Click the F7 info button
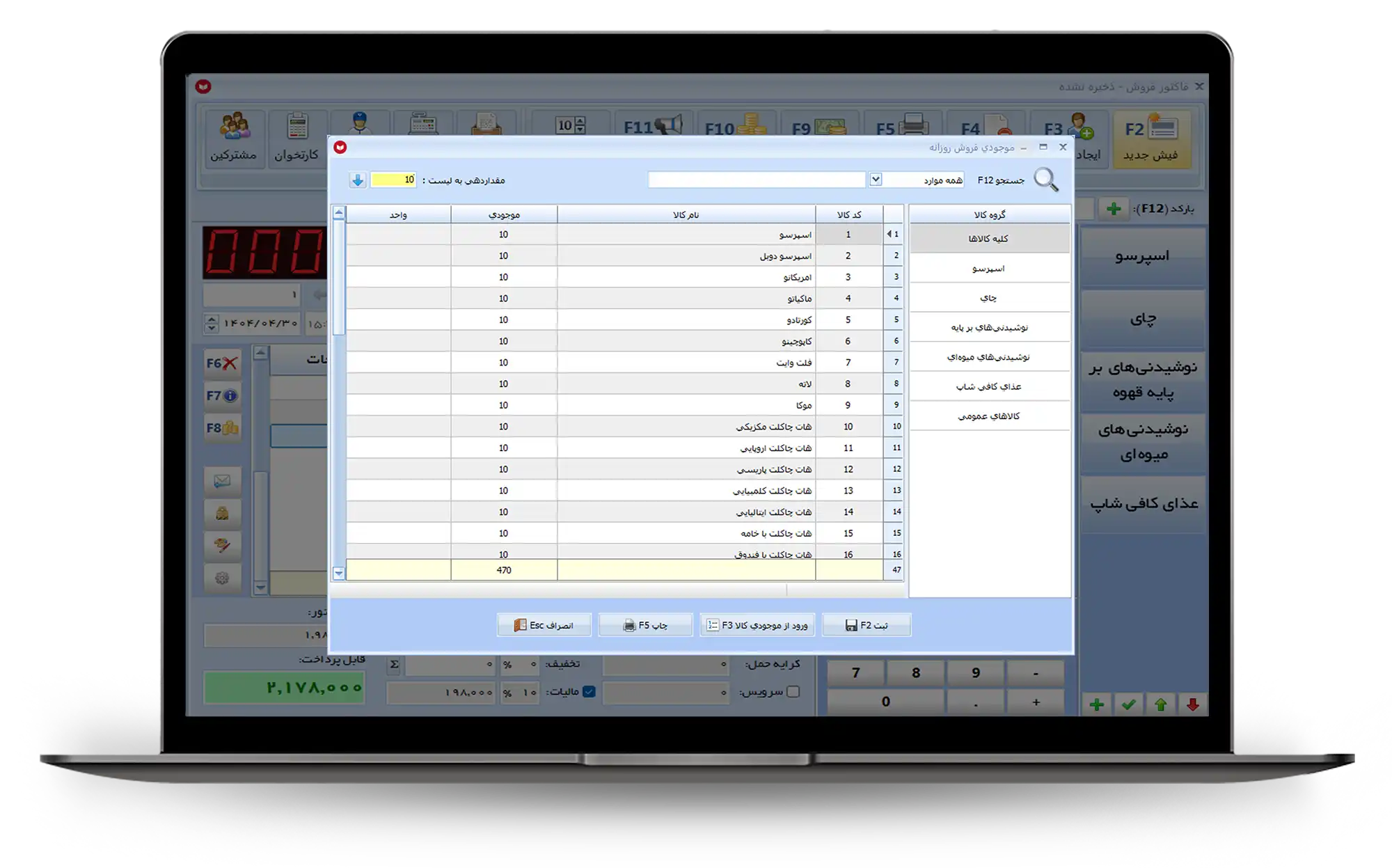 click(222, 395)
